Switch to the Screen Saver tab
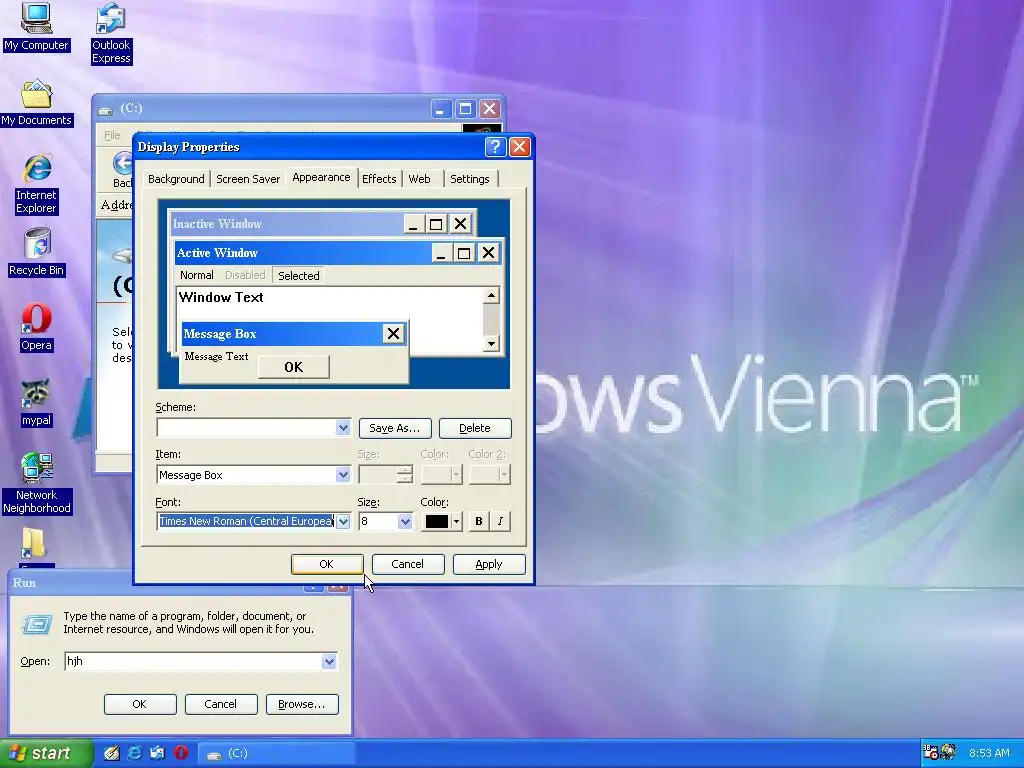 click(248, 179)
